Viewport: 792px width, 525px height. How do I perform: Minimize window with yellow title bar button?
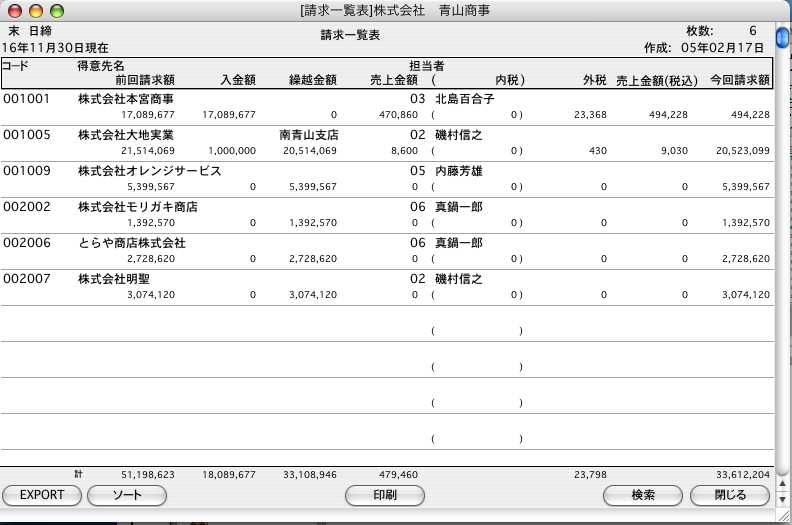(x=35, y=10)
